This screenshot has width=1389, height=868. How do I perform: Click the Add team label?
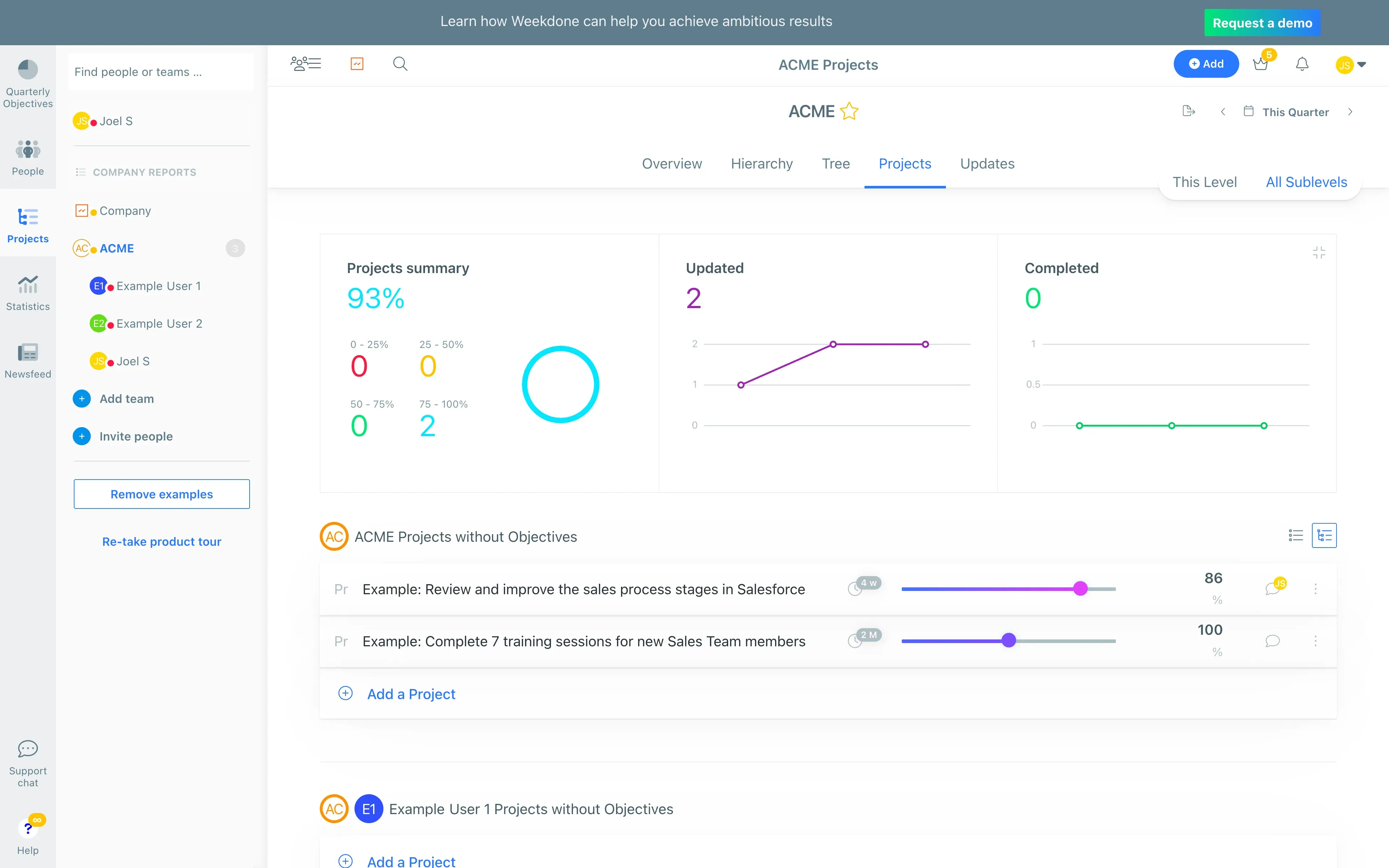click(x=126, y=399)
